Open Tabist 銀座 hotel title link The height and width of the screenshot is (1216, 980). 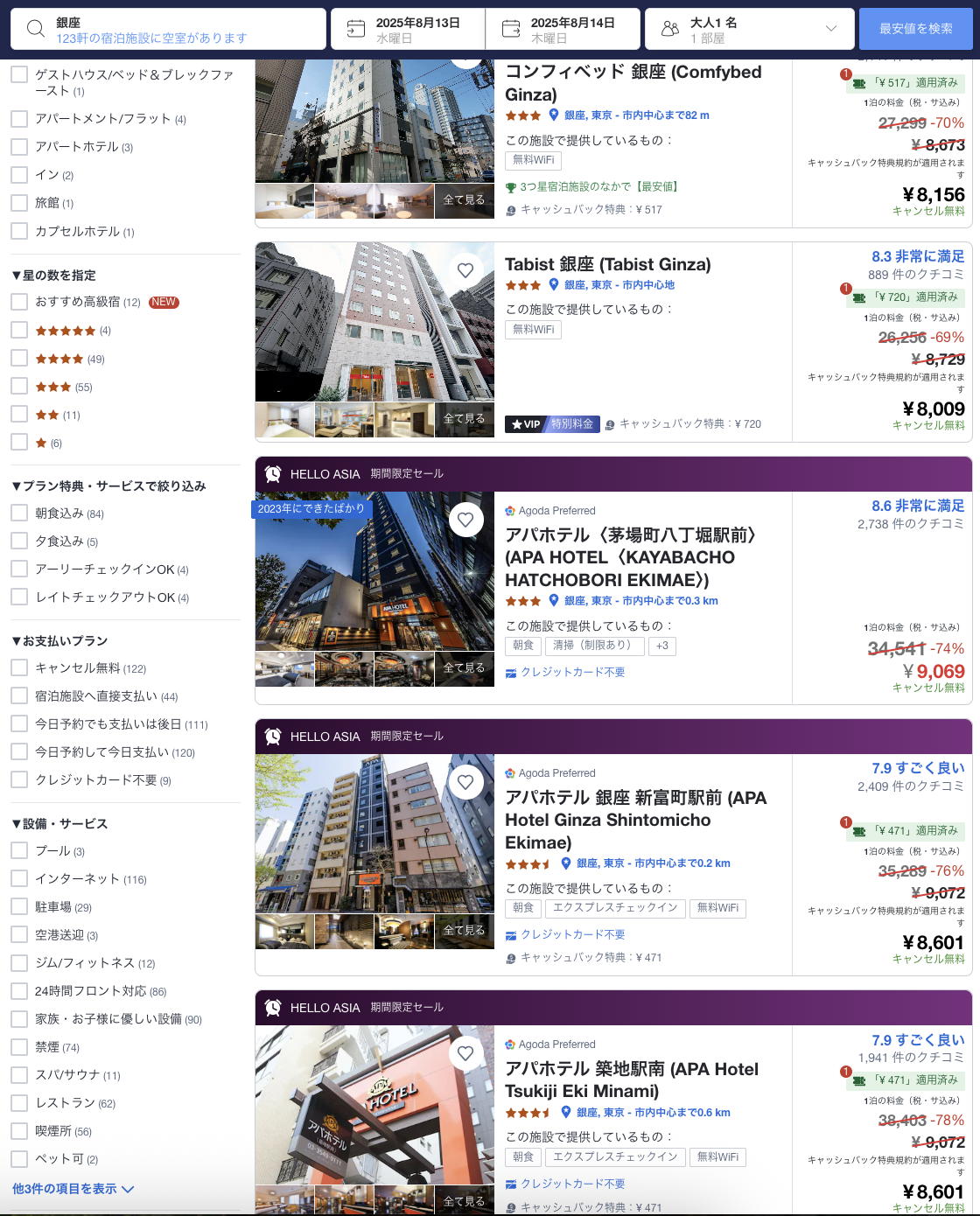pos(608,264)
